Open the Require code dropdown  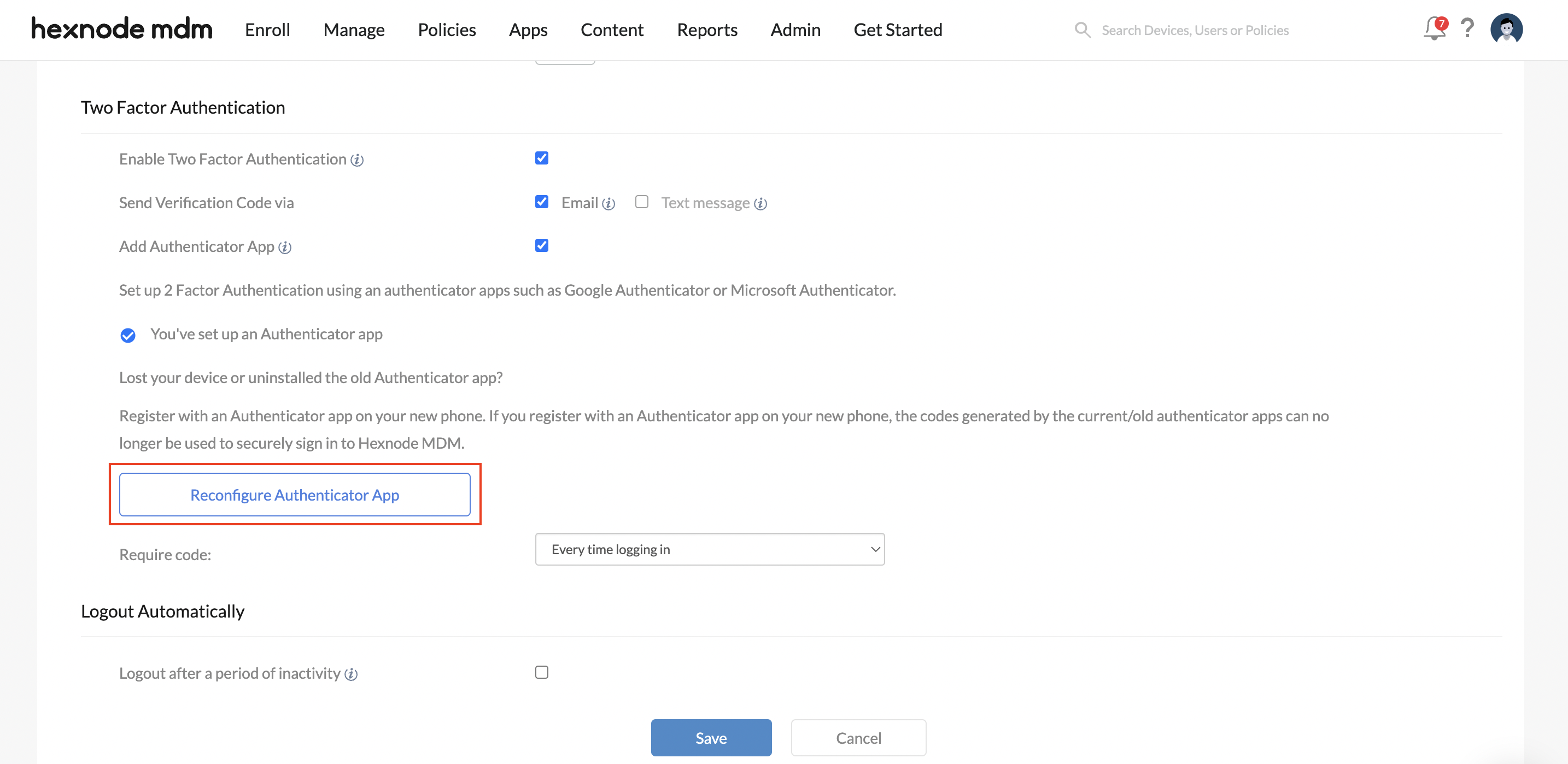click(x=710, y=549)
